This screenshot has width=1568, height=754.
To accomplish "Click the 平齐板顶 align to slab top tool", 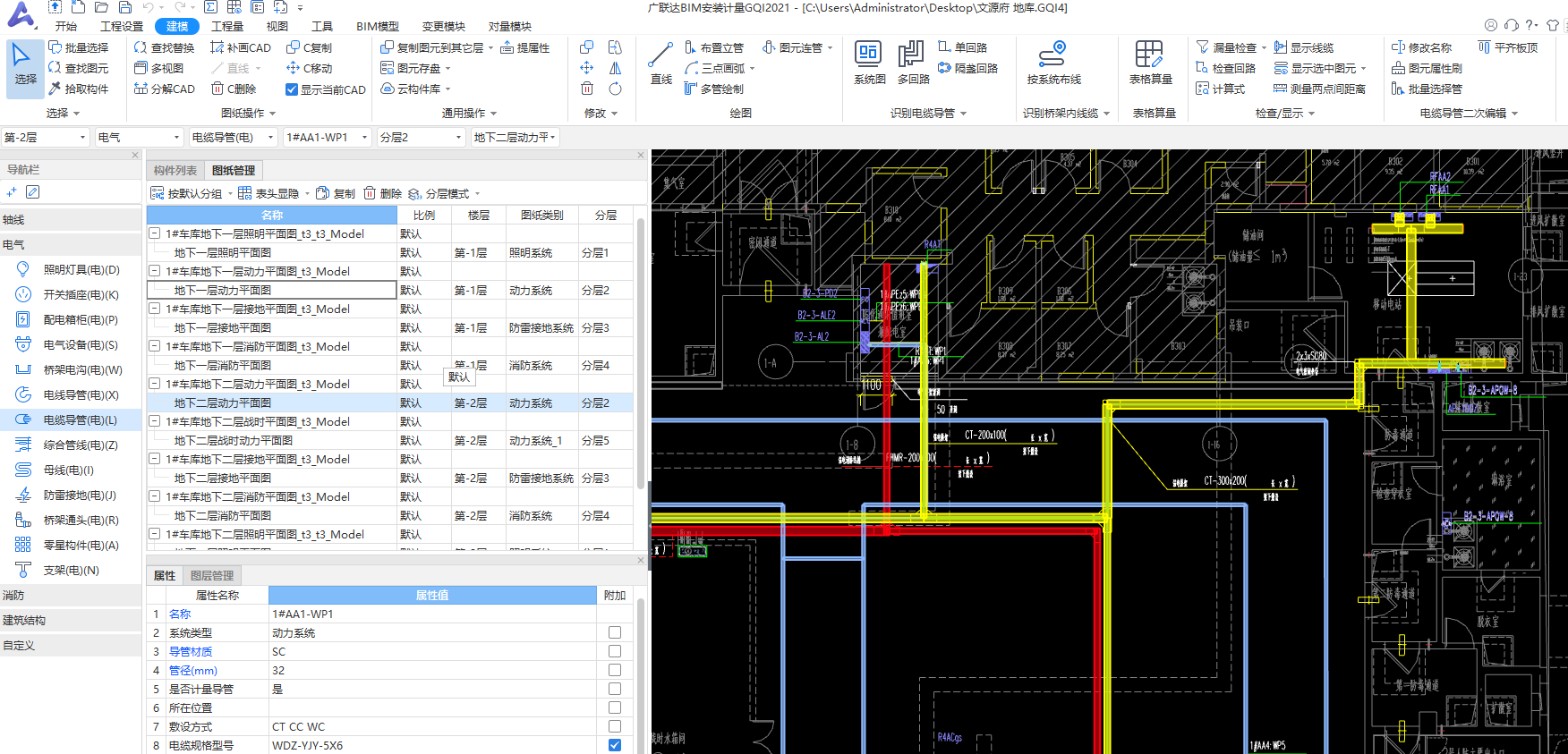I will click(1508, 47).
